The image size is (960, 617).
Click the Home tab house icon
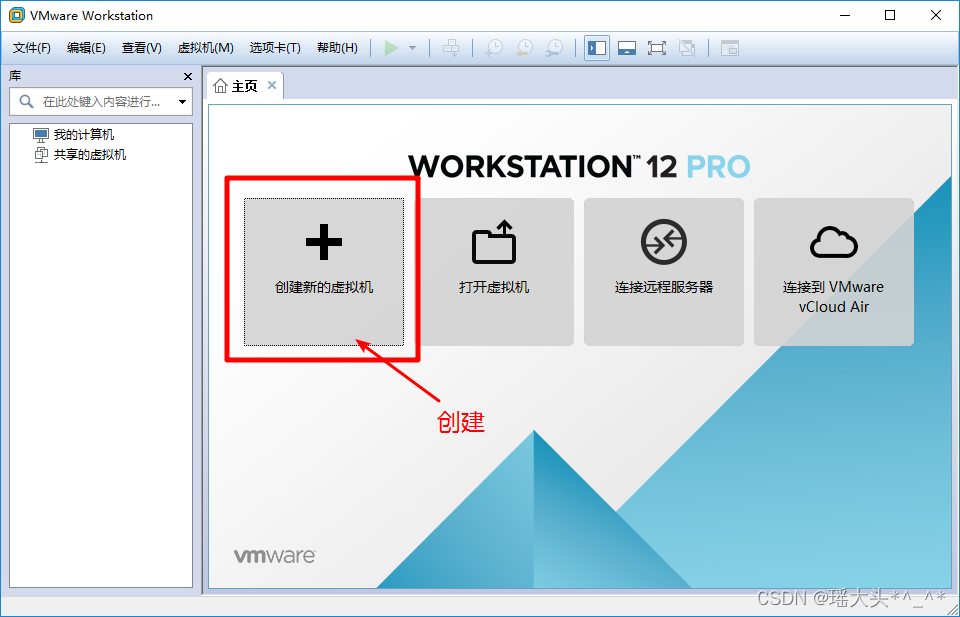[221, 85]
